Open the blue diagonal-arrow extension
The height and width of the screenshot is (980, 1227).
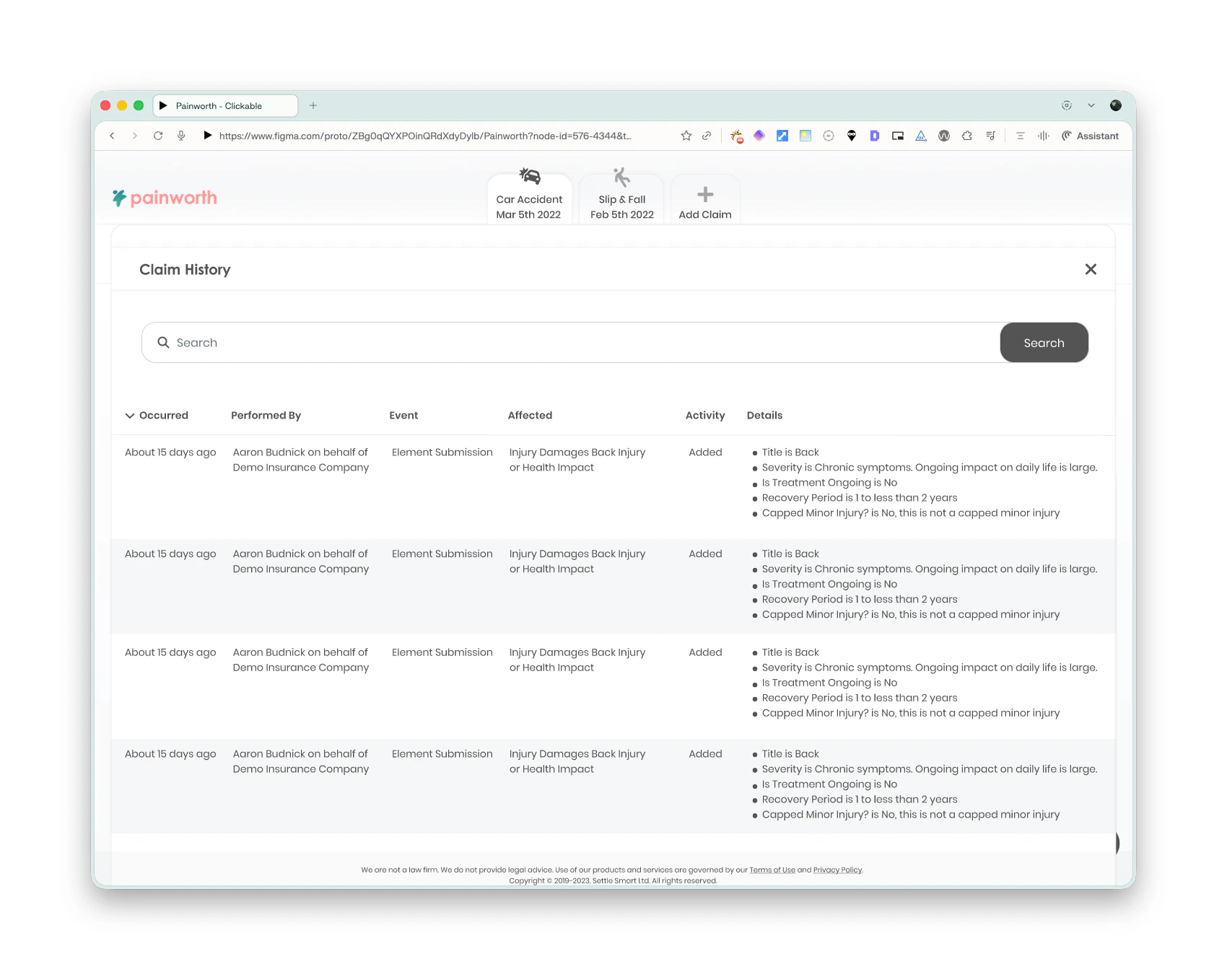point(782,136)
